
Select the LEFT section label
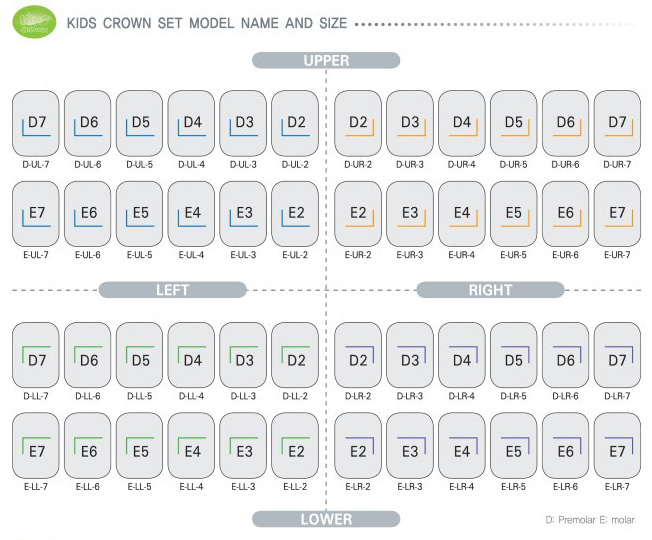172,290
